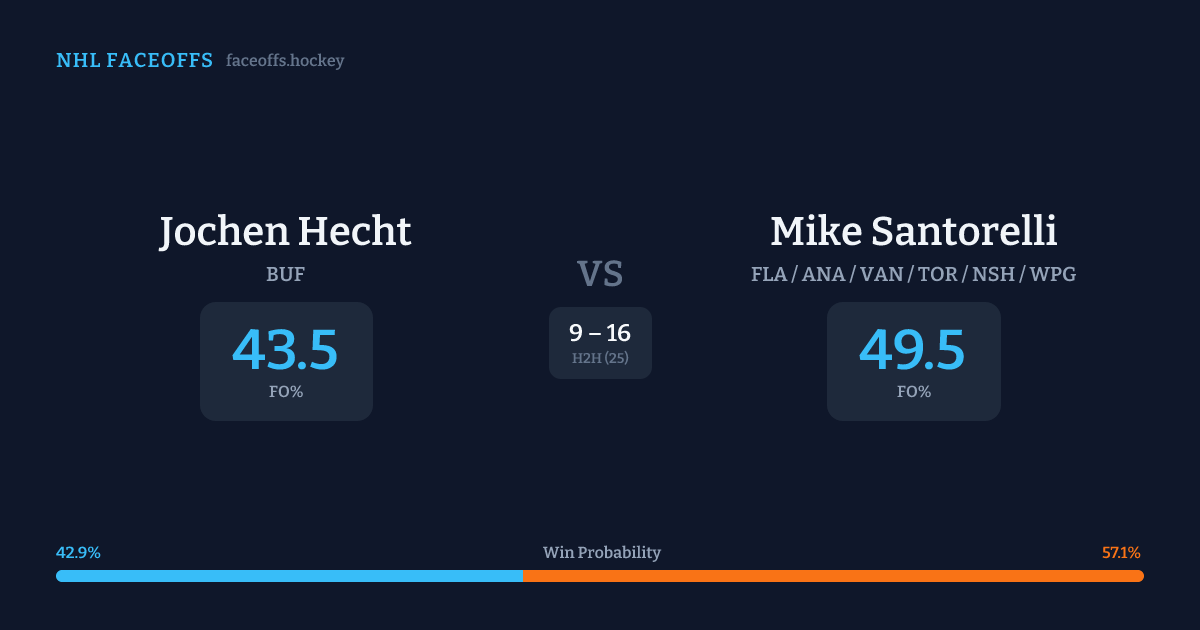Click the 49.5 faceoff percentage number

coord(912,350)
